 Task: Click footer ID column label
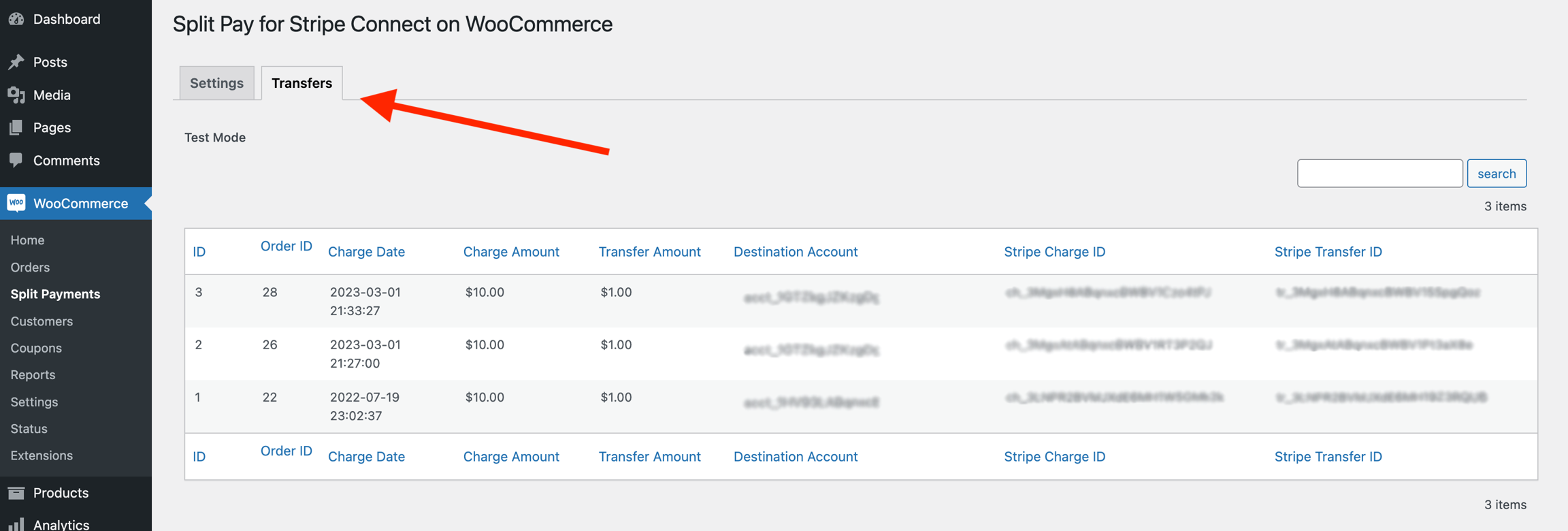199,456
